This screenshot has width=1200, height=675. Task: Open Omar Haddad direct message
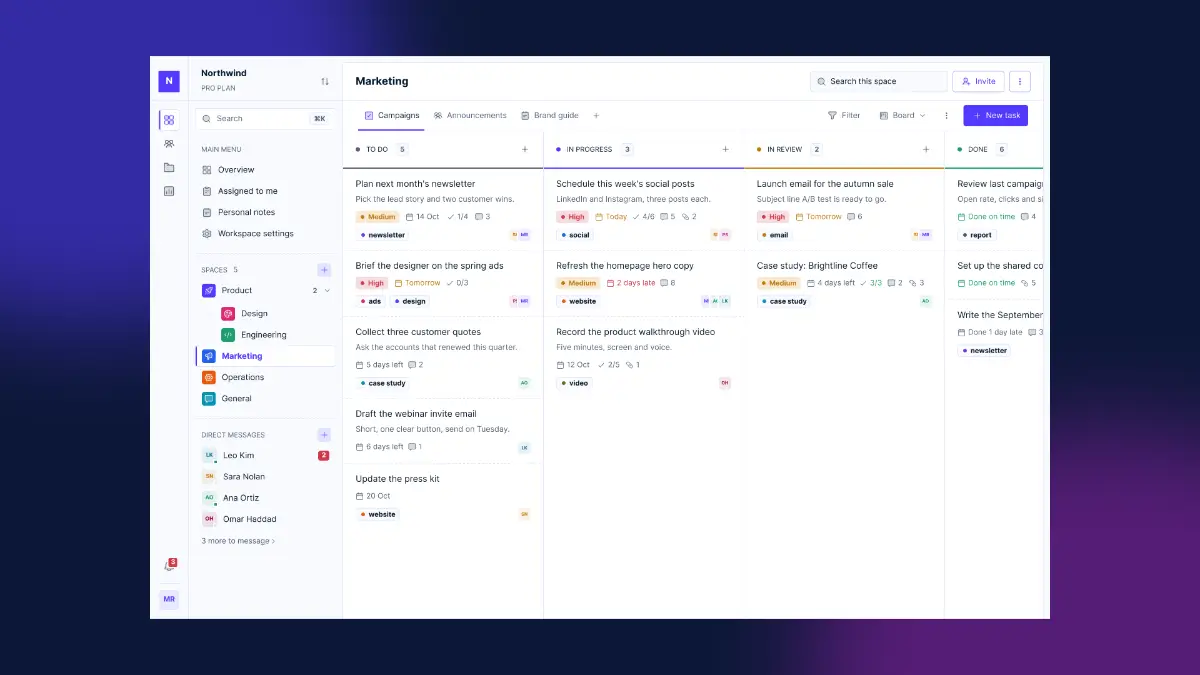[265, 519]
